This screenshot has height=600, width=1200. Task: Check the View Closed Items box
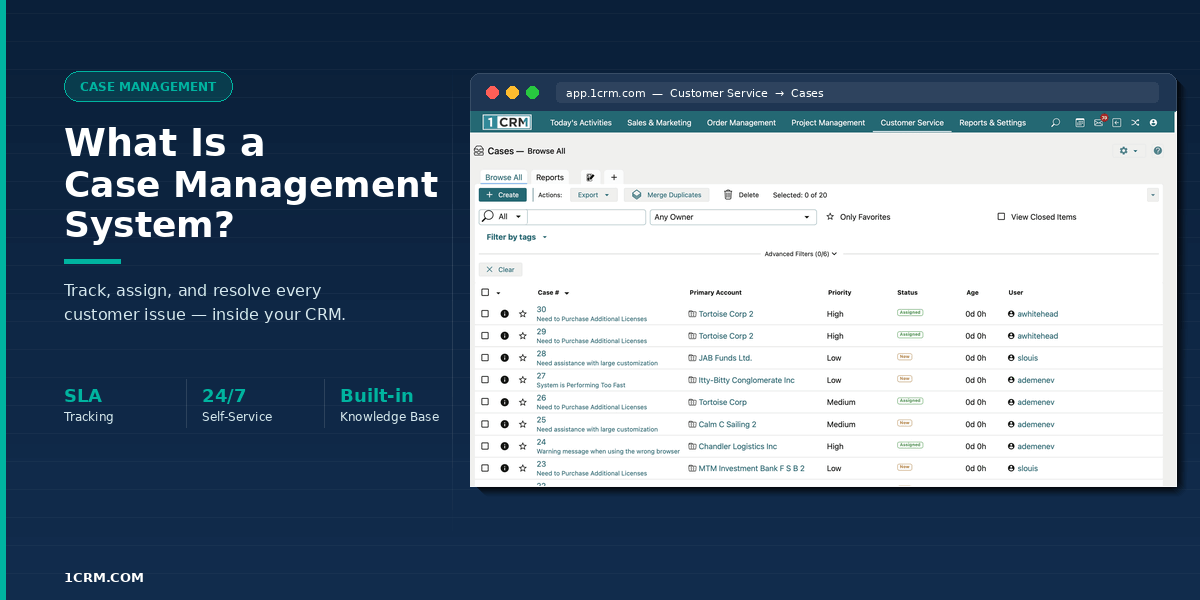[1001, 217]
